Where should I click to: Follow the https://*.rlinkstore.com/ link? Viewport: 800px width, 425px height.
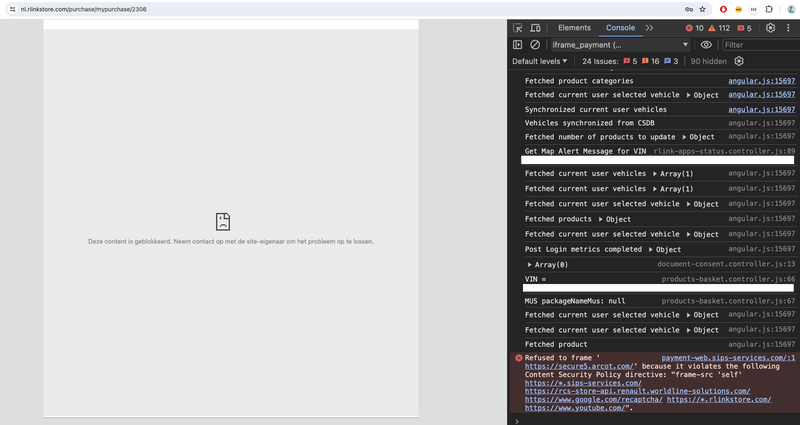click(719, 399)
